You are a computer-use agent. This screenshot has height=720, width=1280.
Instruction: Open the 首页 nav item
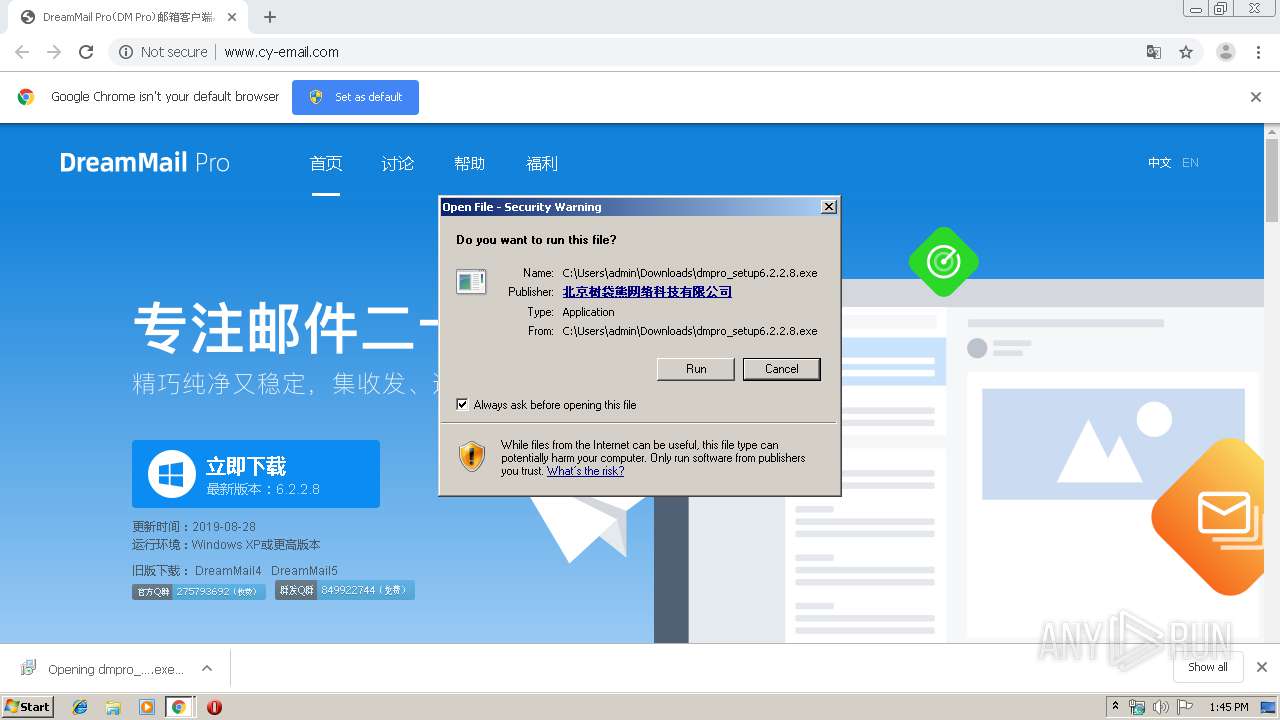tap(326, 164)
